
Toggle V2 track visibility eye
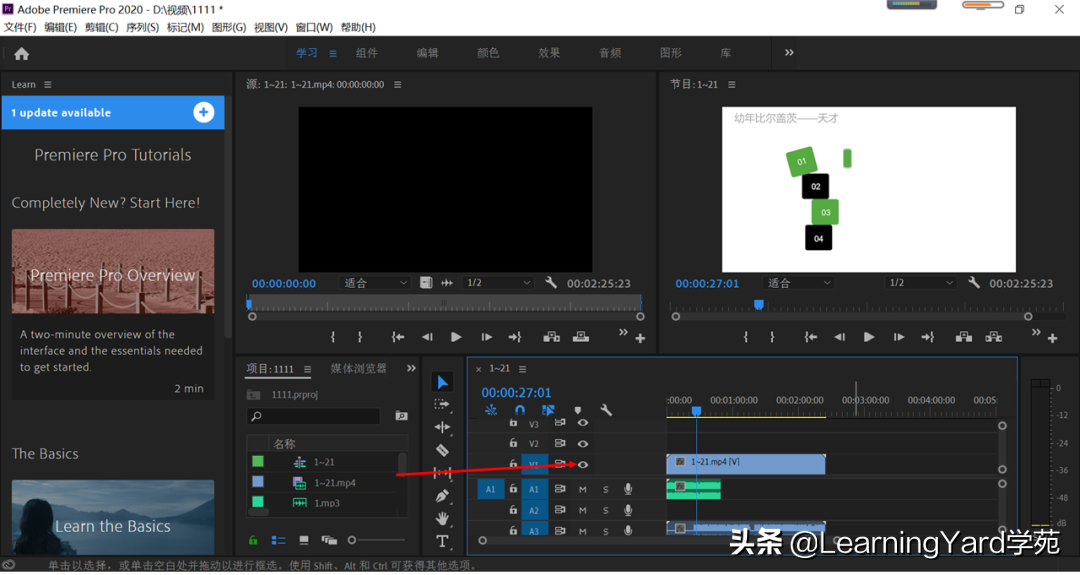click(x=583, y=444)
